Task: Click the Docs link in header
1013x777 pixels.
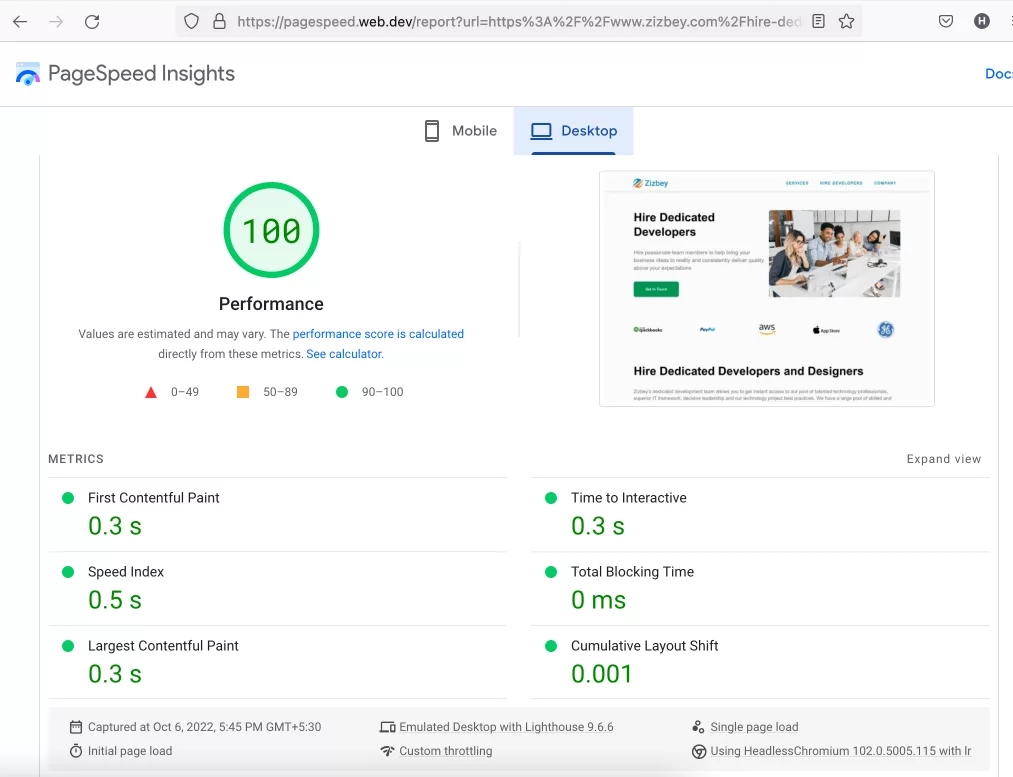Action: pyautogui.click(x=998, y=74)
